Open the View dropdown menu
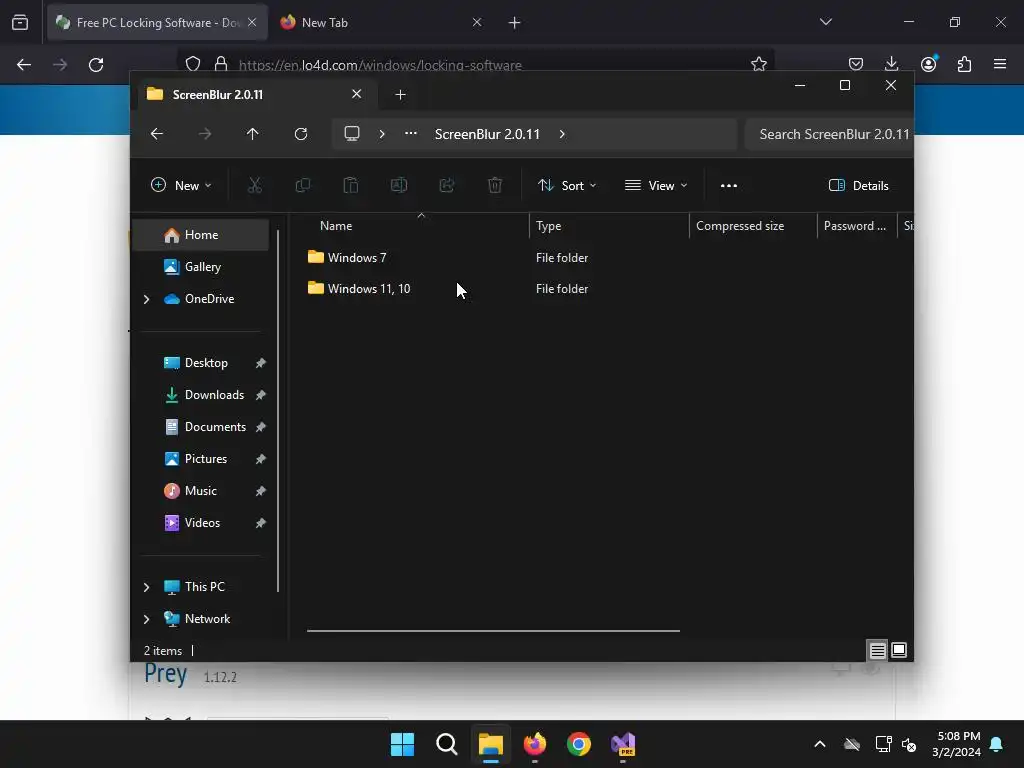The height and width of the screenshot is (768, 1024). pos(656,185)
